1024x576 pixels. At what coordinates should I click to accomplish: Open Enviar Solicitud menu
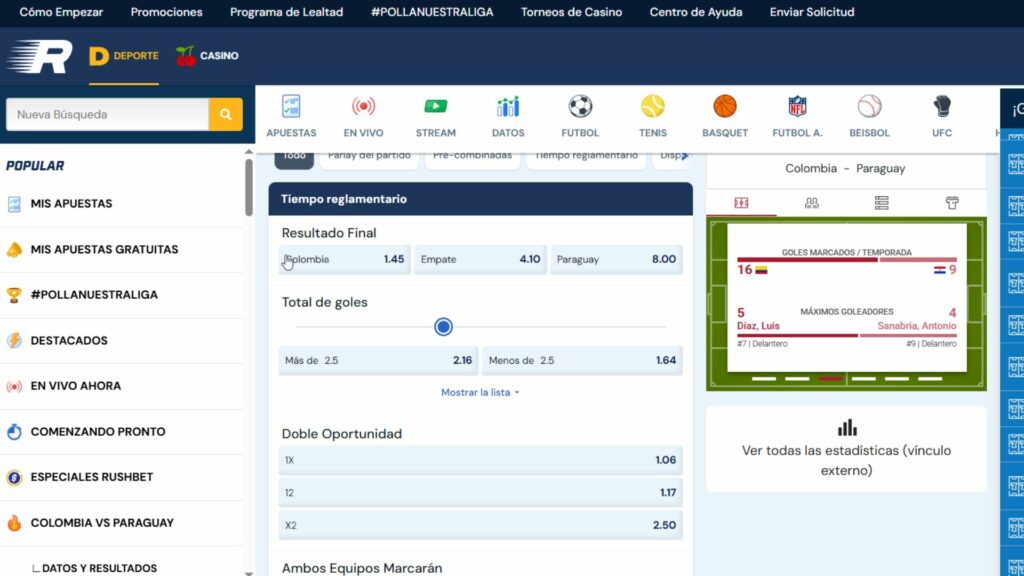[x=812, y=12]
